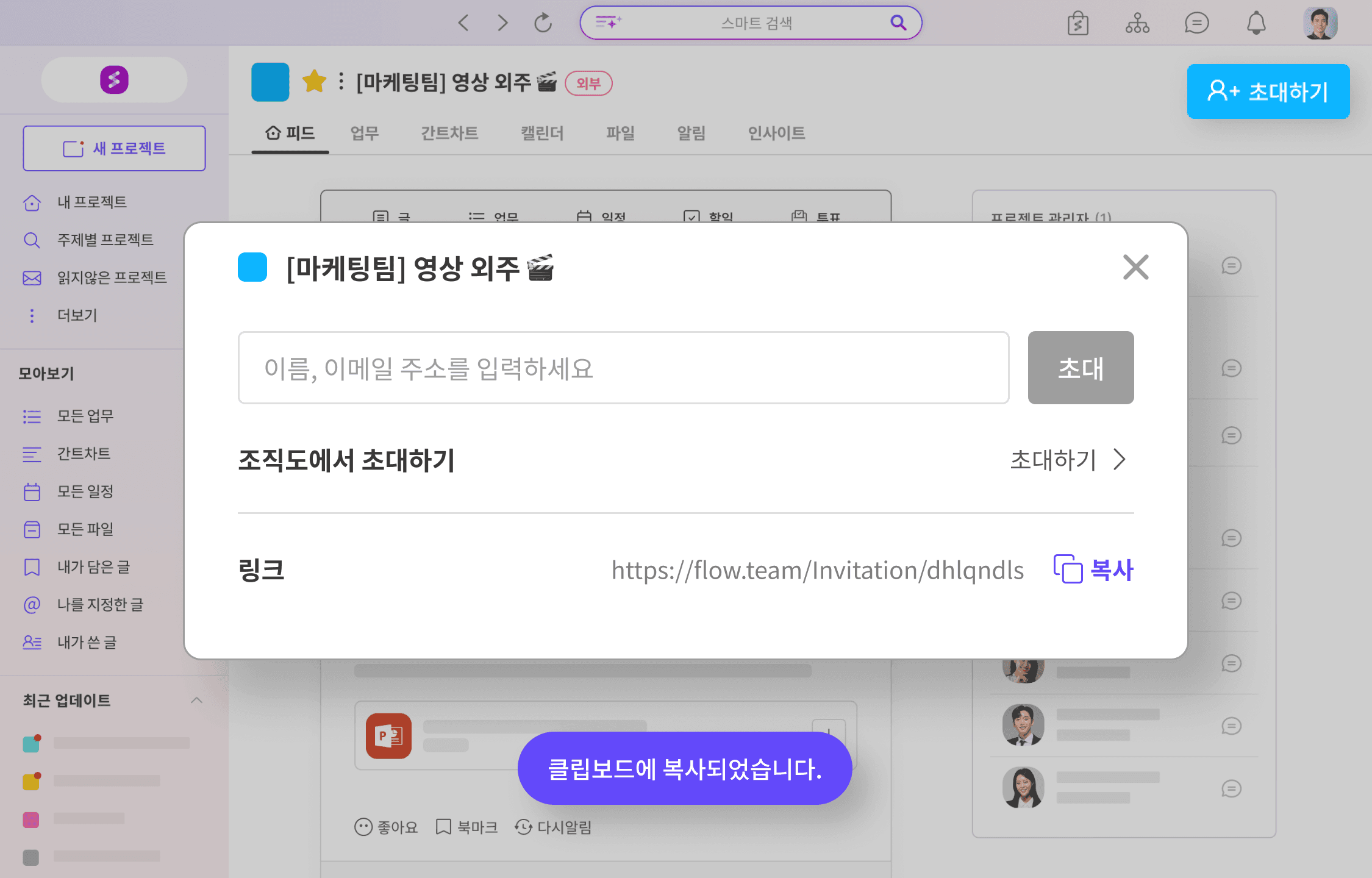Viewport: 1372px width, 878px height.
Task: Open project options three-dot menu
Action: [341, 82]
